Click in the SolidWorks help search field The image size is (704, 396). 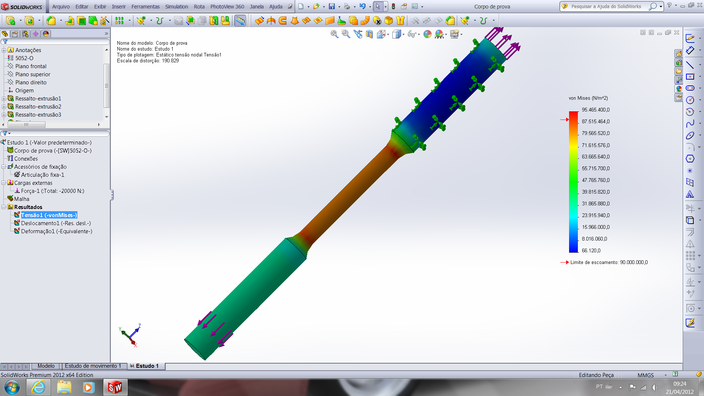coord(606,6)
